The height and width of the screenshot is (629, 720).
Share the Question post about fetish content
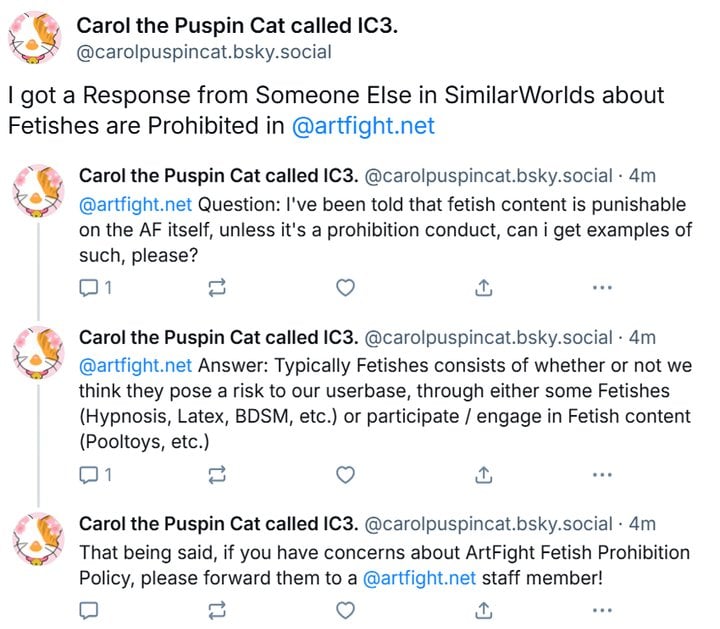click(x=484, y=288)
